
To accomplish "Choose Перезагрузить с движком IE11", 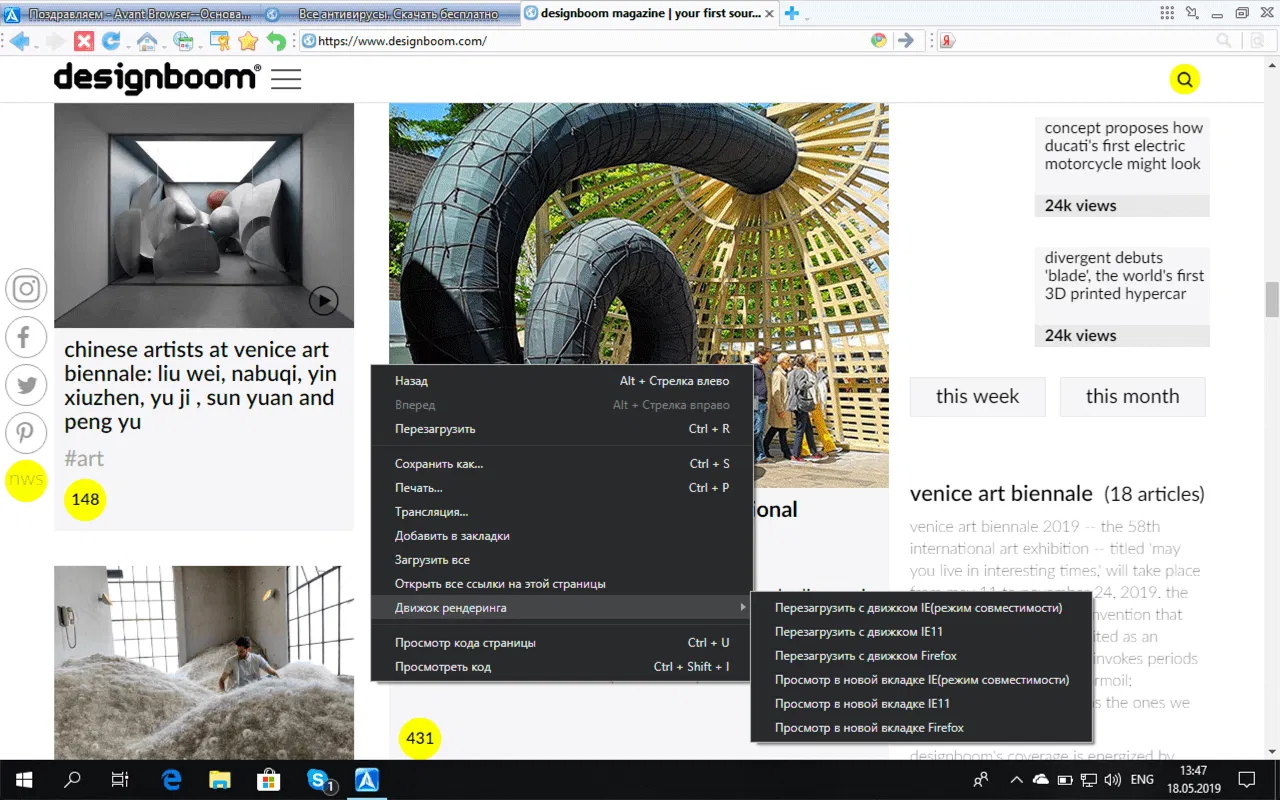I will click(x=919, y=632).
